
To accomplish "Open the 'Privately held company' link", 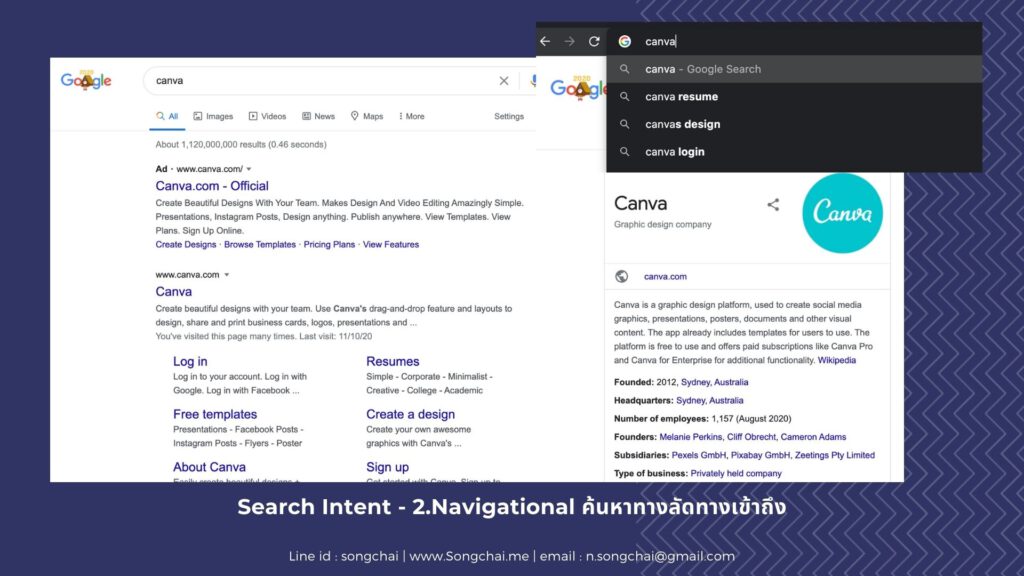I will pos(736,473).
